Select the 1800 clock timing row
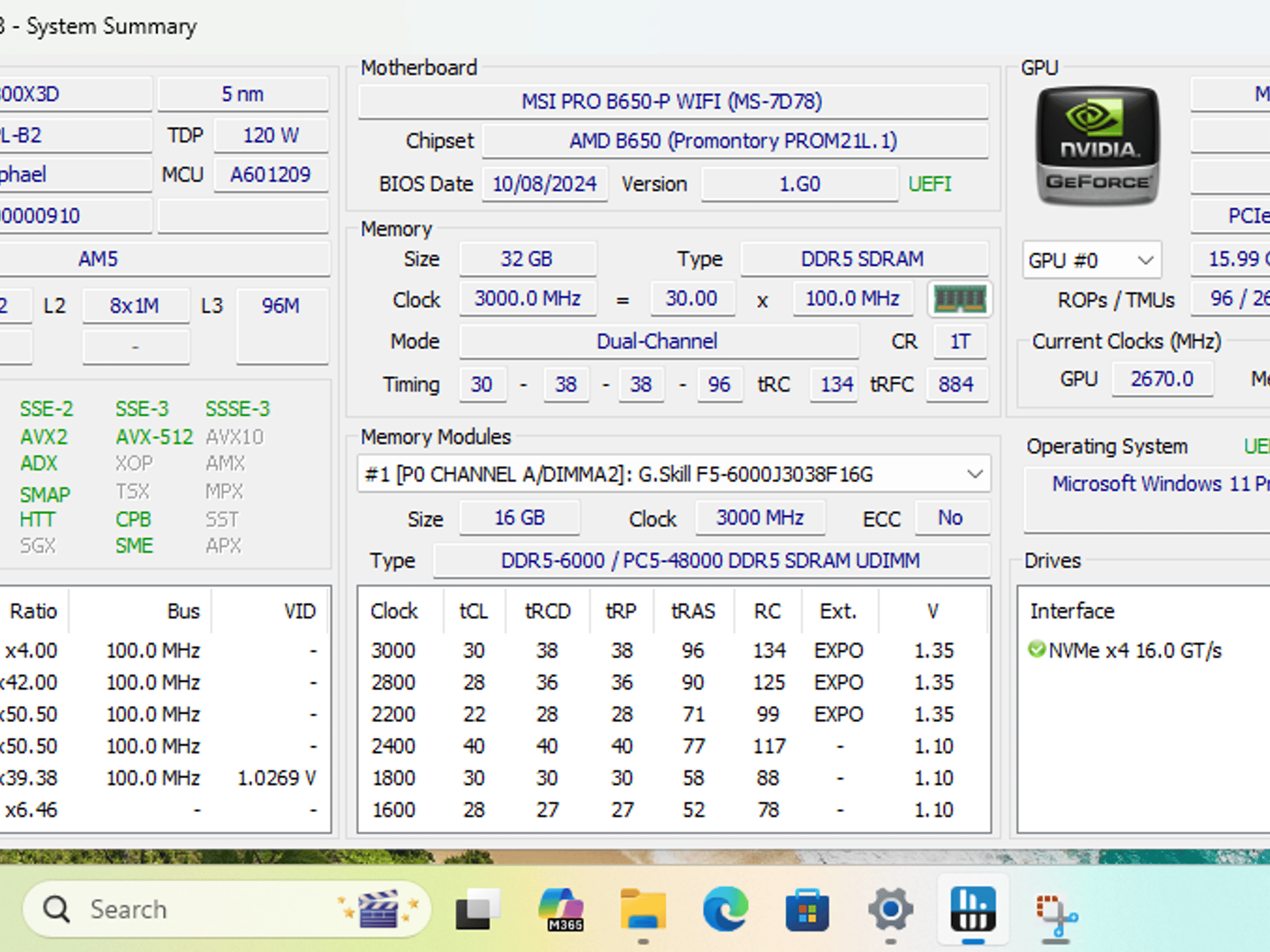1270x952 pixels. 674,778
